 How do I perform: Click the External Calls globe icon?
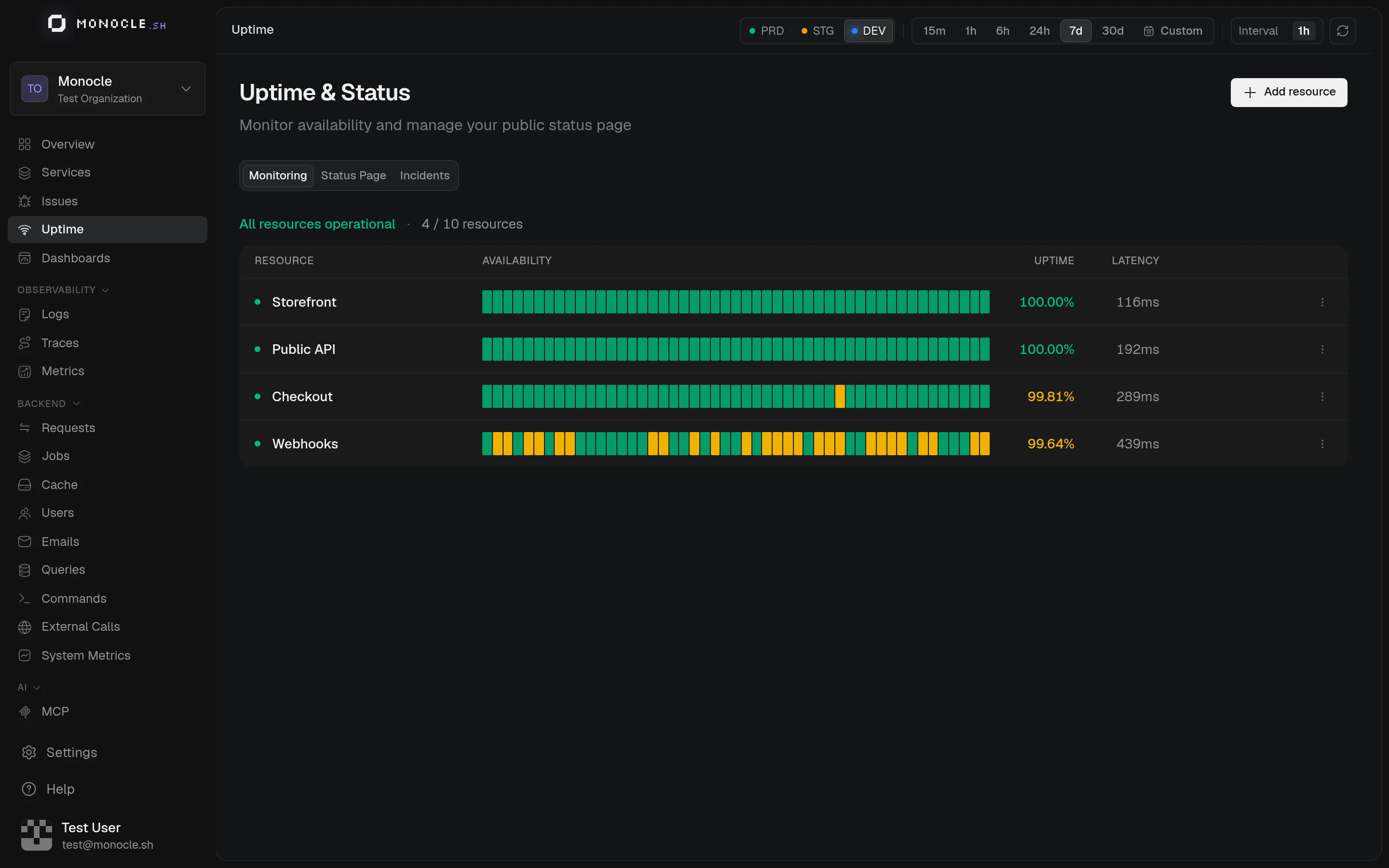24,627
